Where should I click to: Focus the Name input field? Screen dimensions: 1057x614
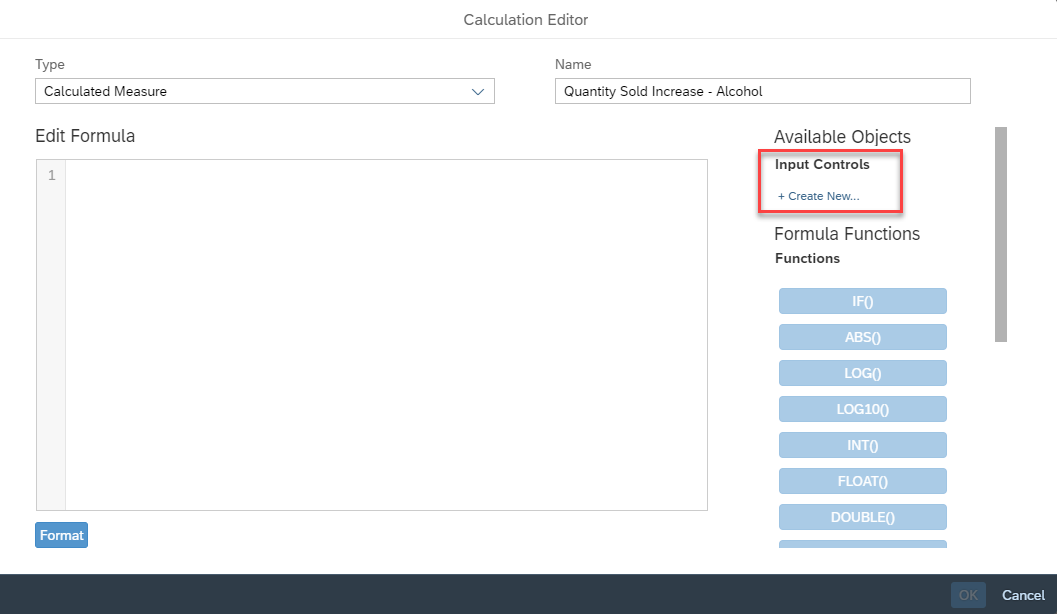pyautogui.click(x=762, y=92)
